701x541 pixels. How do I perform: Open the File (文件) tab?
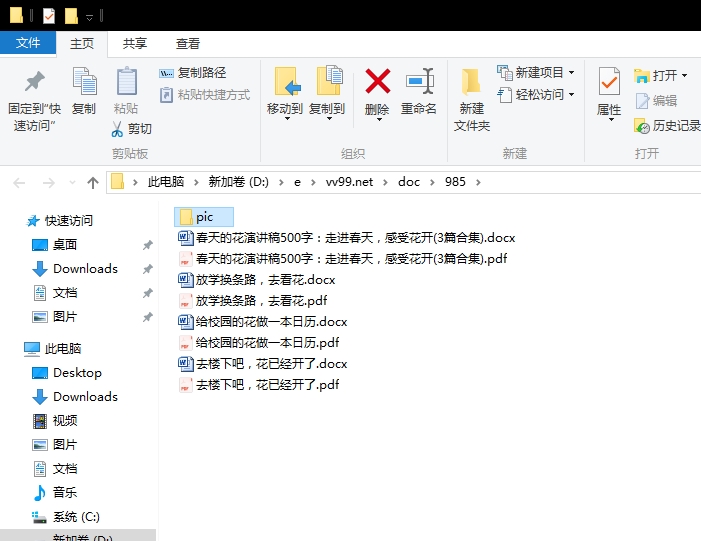click(x=28, y=43)
